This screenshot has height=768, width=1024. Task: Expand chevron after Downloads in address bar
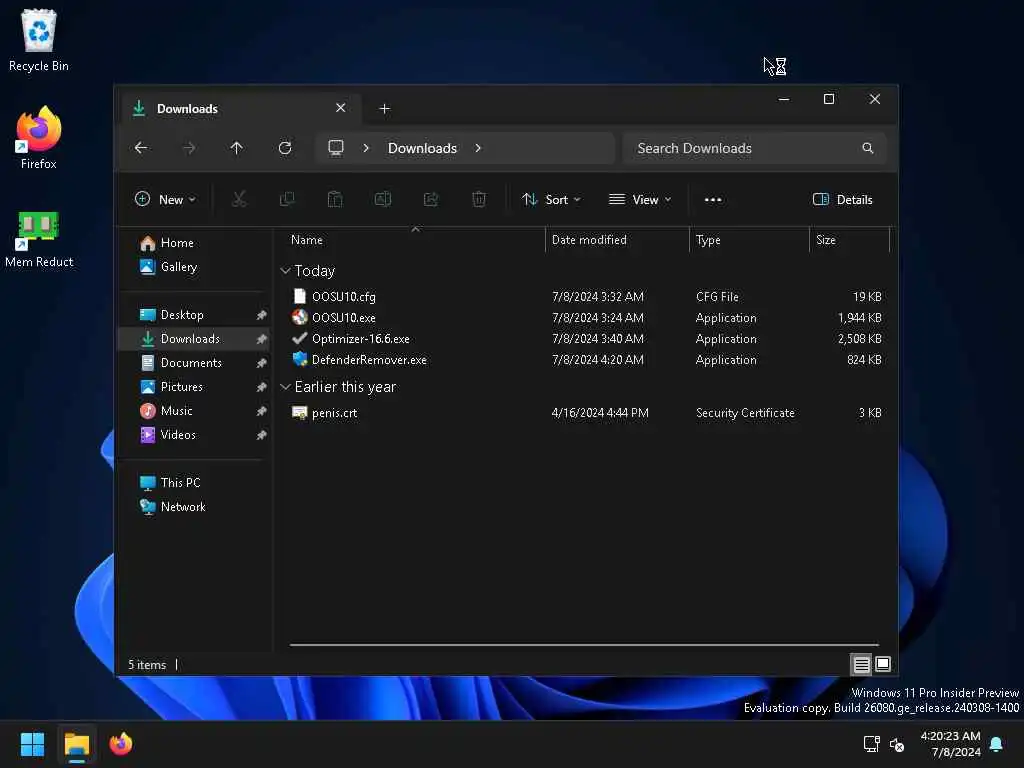click(478, 148)
